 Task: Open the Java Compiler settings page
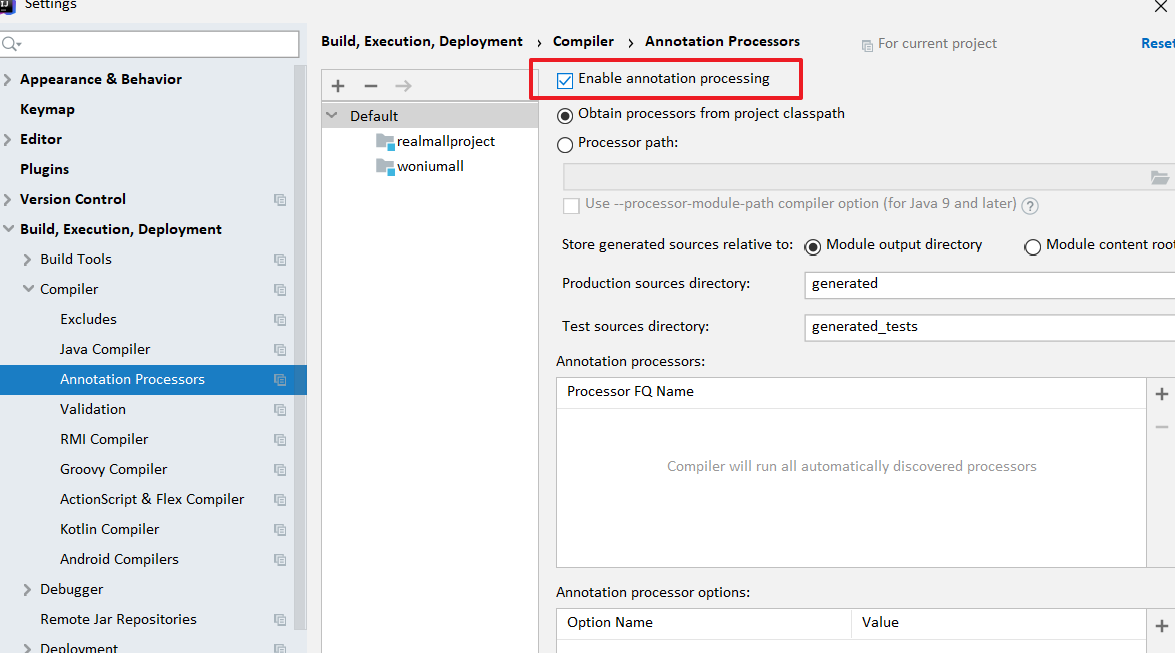click(105, 349)
